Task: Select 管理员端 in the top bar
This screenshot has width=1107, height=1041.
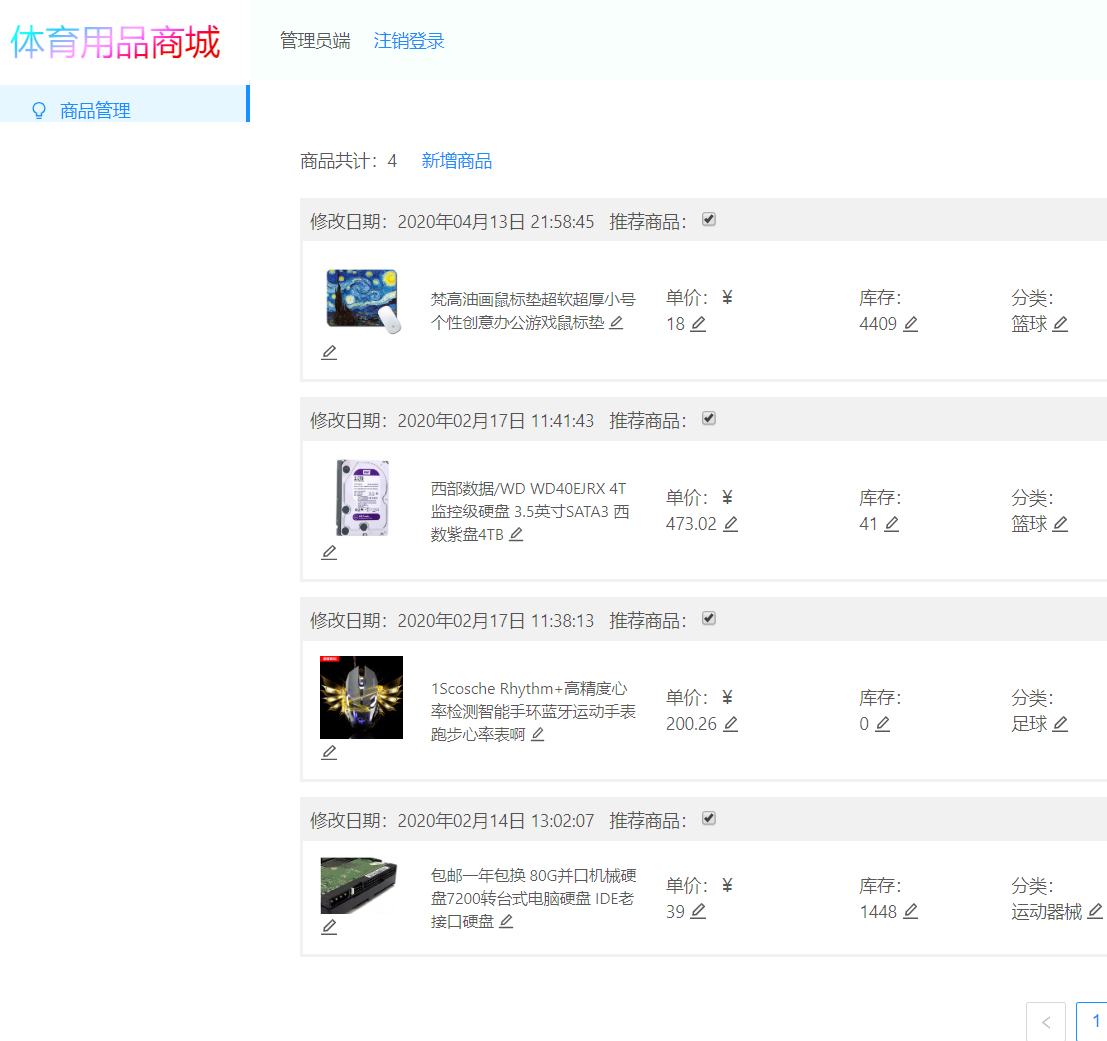Action: [x=315, y=41]
